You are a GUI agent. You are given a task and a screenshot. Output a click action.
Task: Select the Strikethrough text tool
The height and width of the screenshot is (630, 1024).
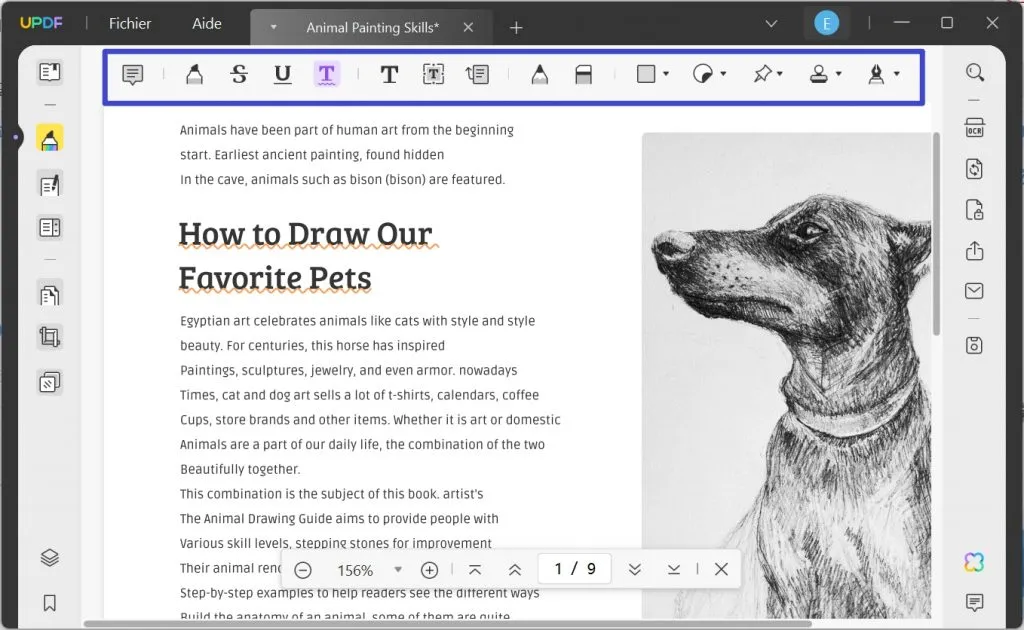pos(239,73)
